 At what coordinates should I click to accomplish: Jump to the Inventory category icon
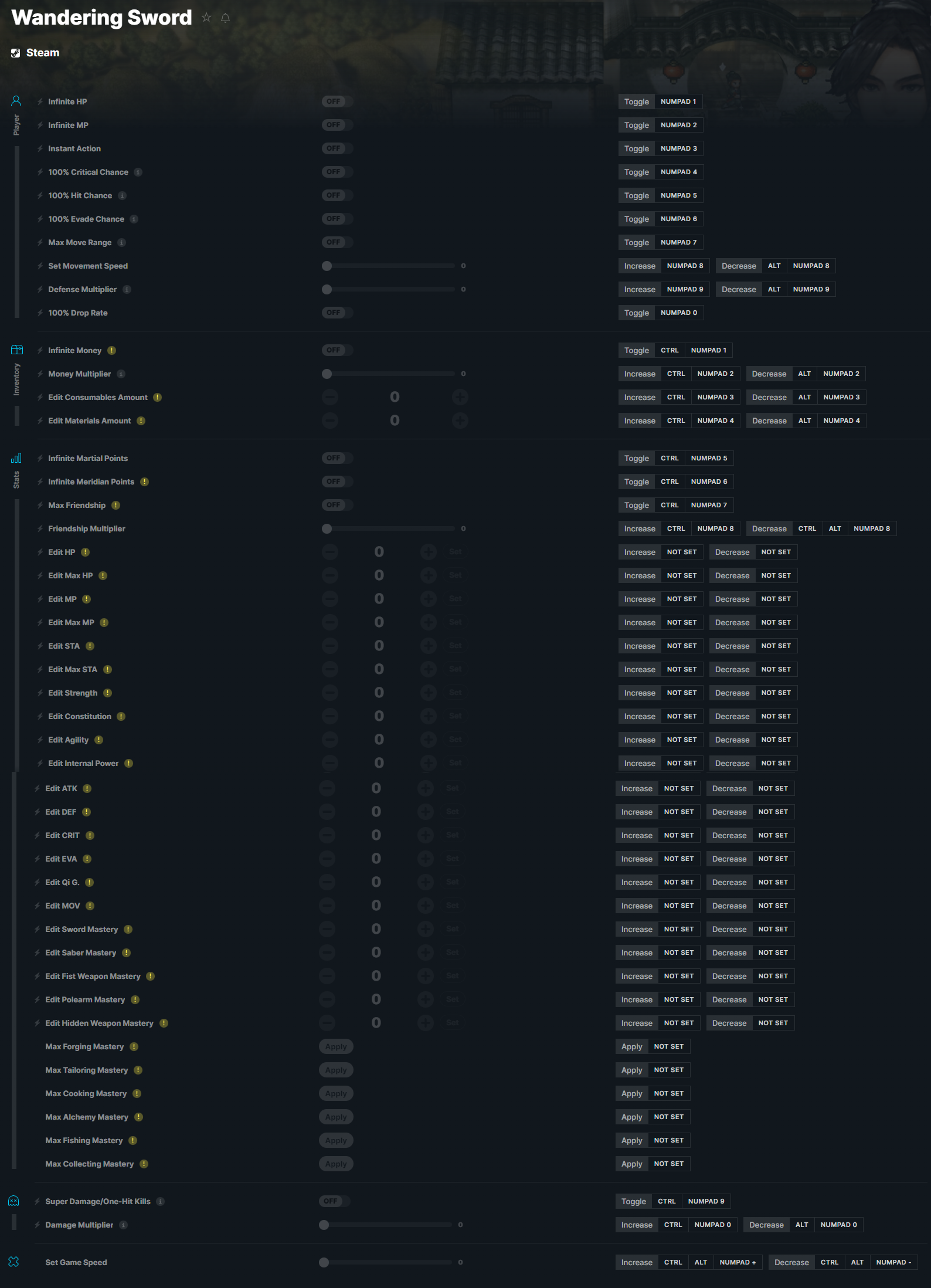click(x=17, y=350)
